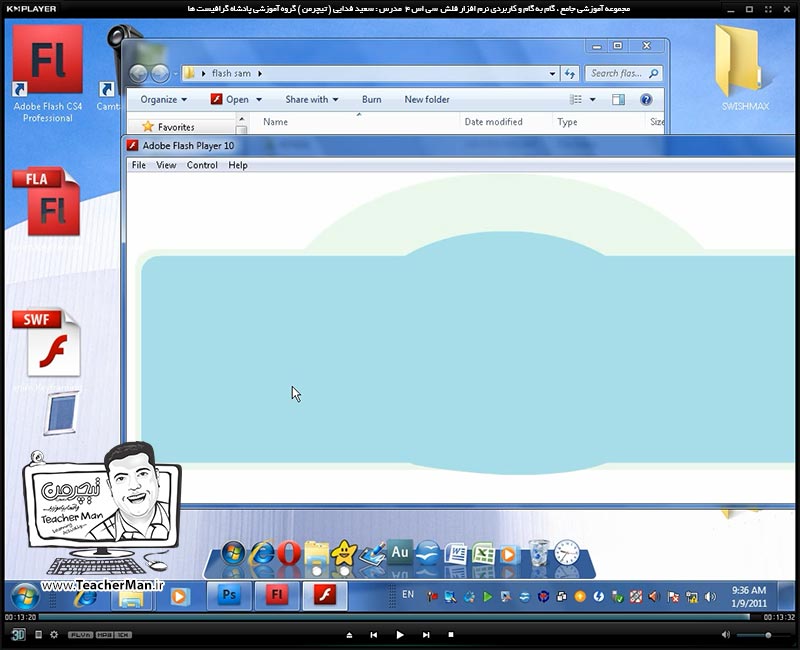Screen dimensions: 800x650
Task: Open the Windows Start orb on taskbar
Action: [24, 597]
